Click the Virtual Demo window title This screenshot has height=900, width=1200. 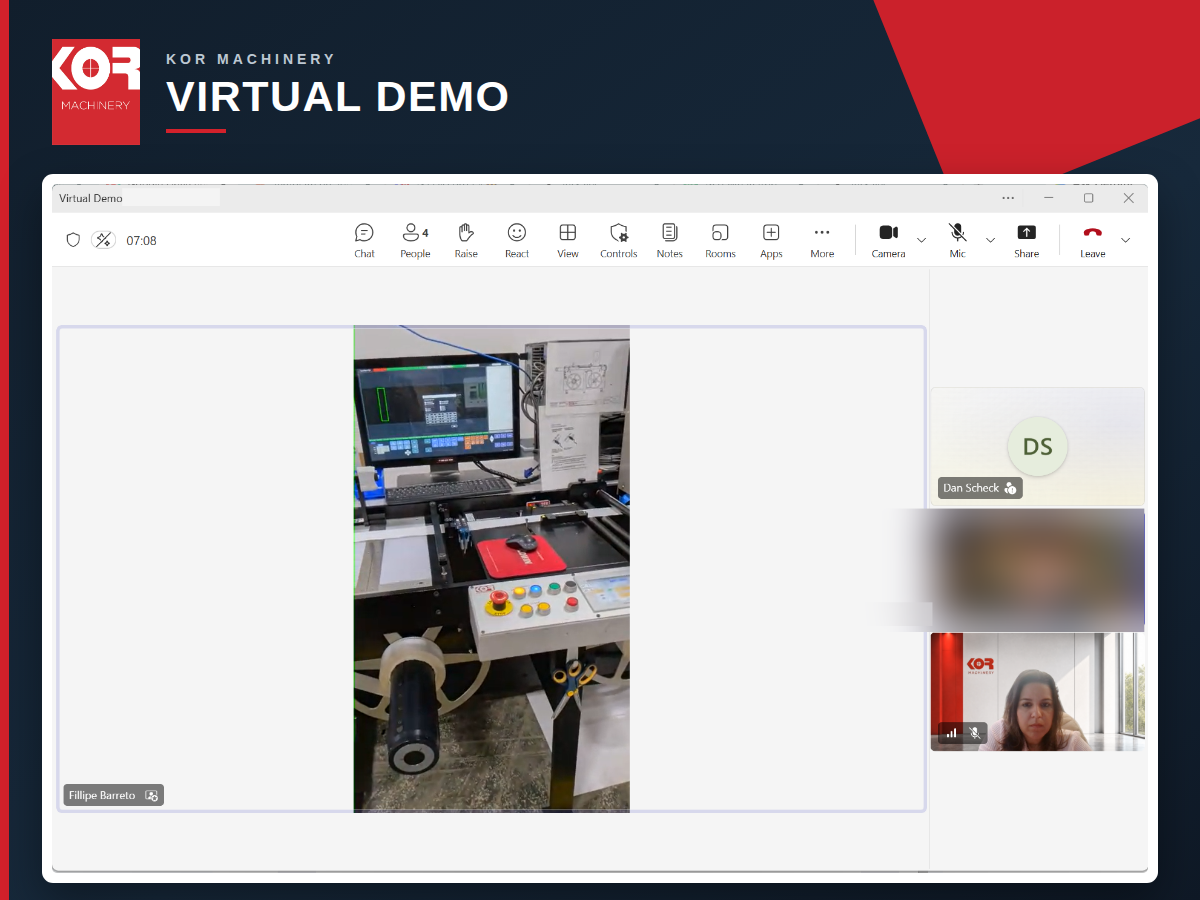pos(91,198)
